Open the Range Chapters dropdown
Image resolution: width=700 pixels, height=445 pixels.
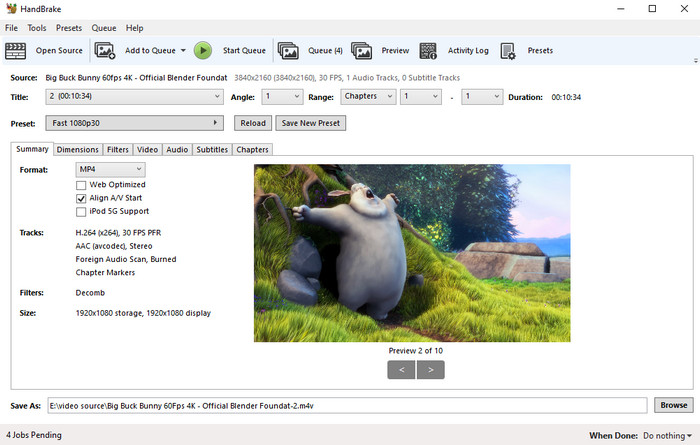[366, 97]
